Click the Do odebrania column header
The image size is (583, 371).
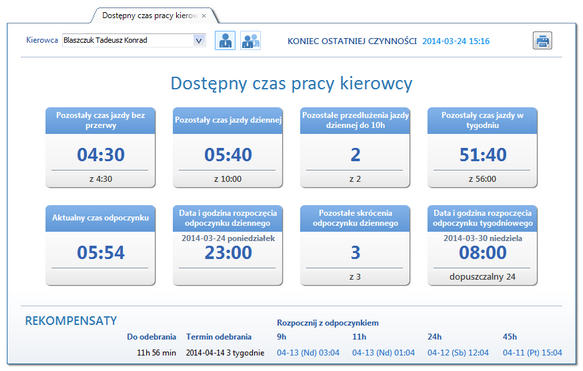(x=151, y=336)
